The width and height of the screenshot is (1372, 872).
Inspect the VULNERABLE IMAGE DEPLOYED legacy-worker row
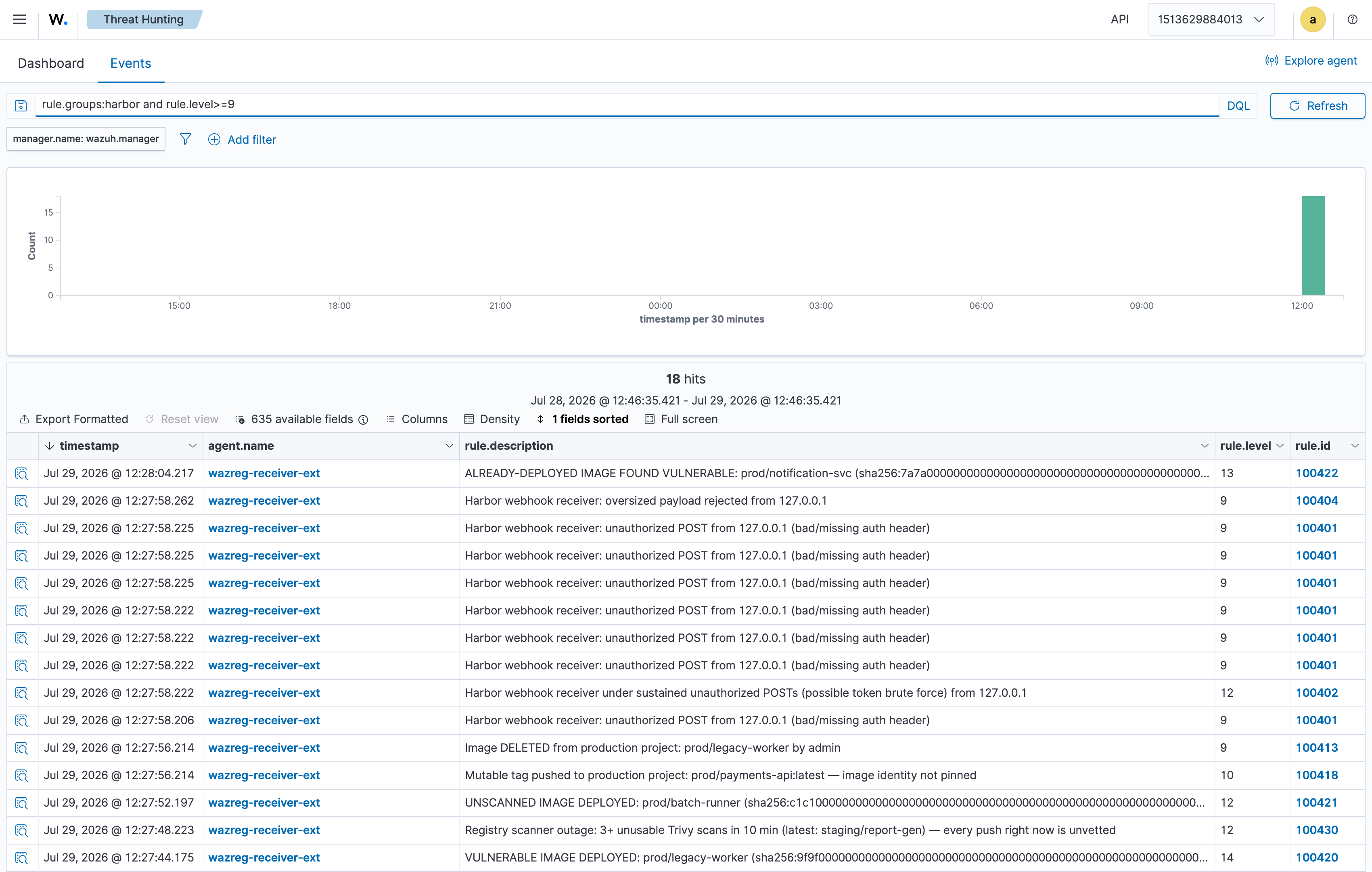tap(22, 858)
